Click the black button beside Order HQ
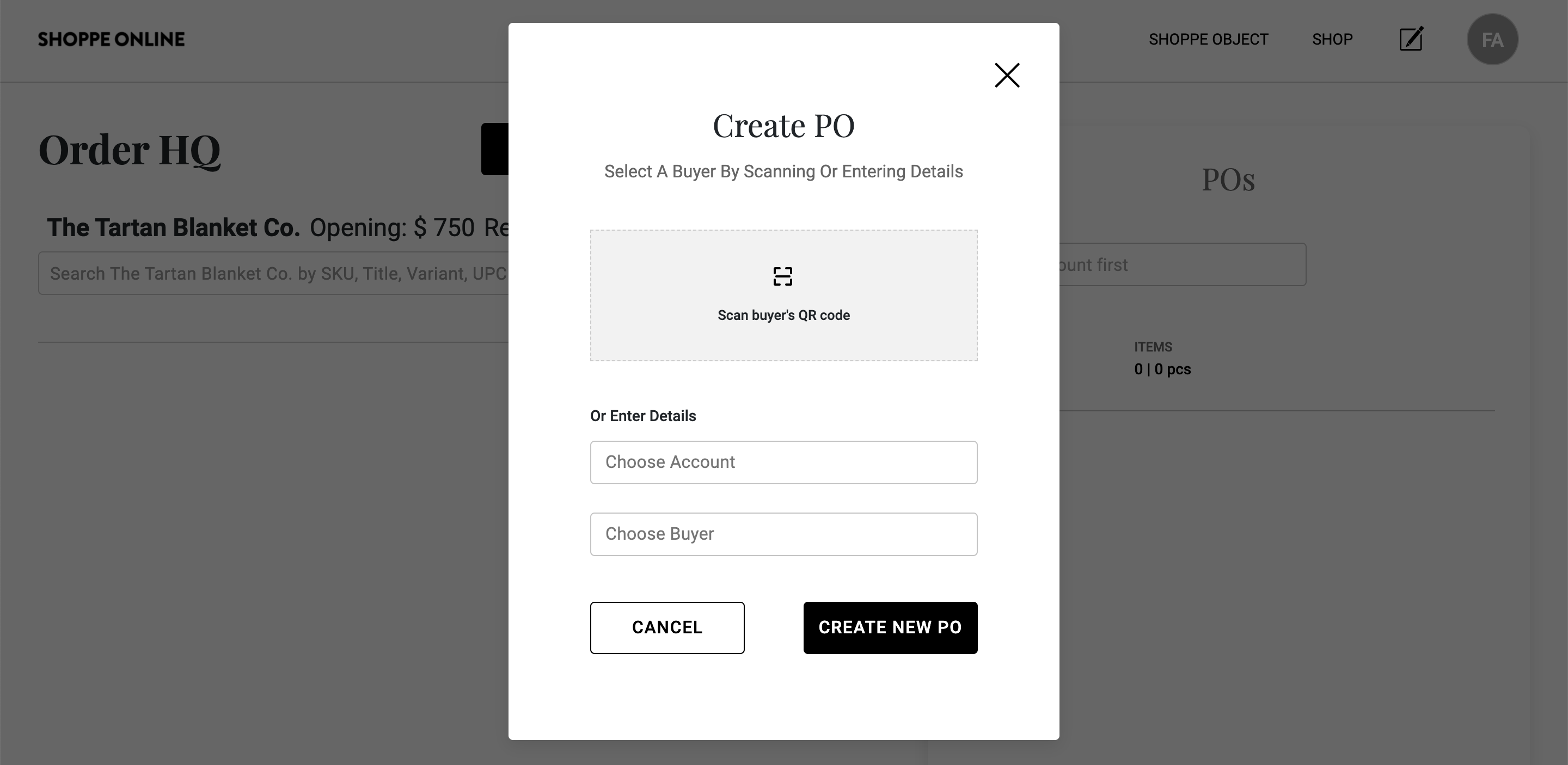 tap(495, 149)
